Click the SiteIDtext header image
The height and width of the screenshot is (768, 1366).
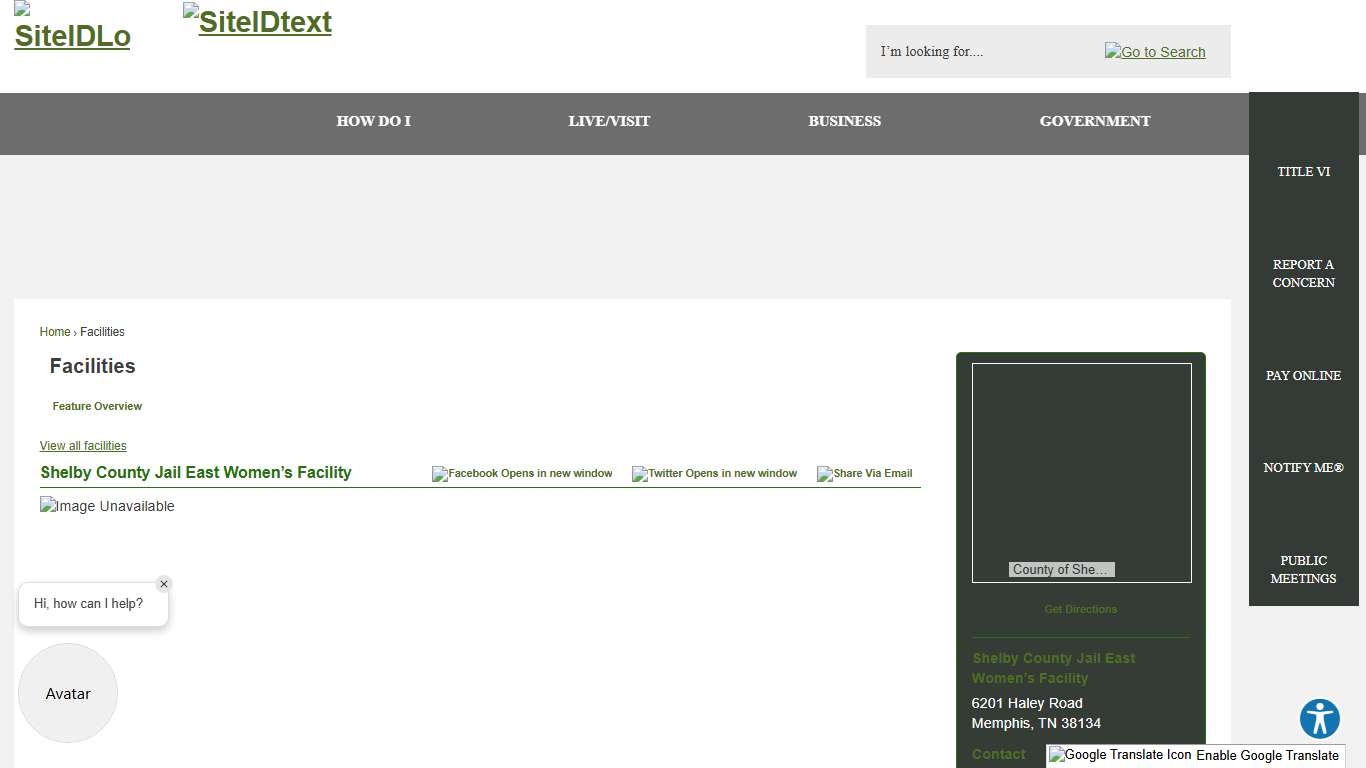coord(257,21)
